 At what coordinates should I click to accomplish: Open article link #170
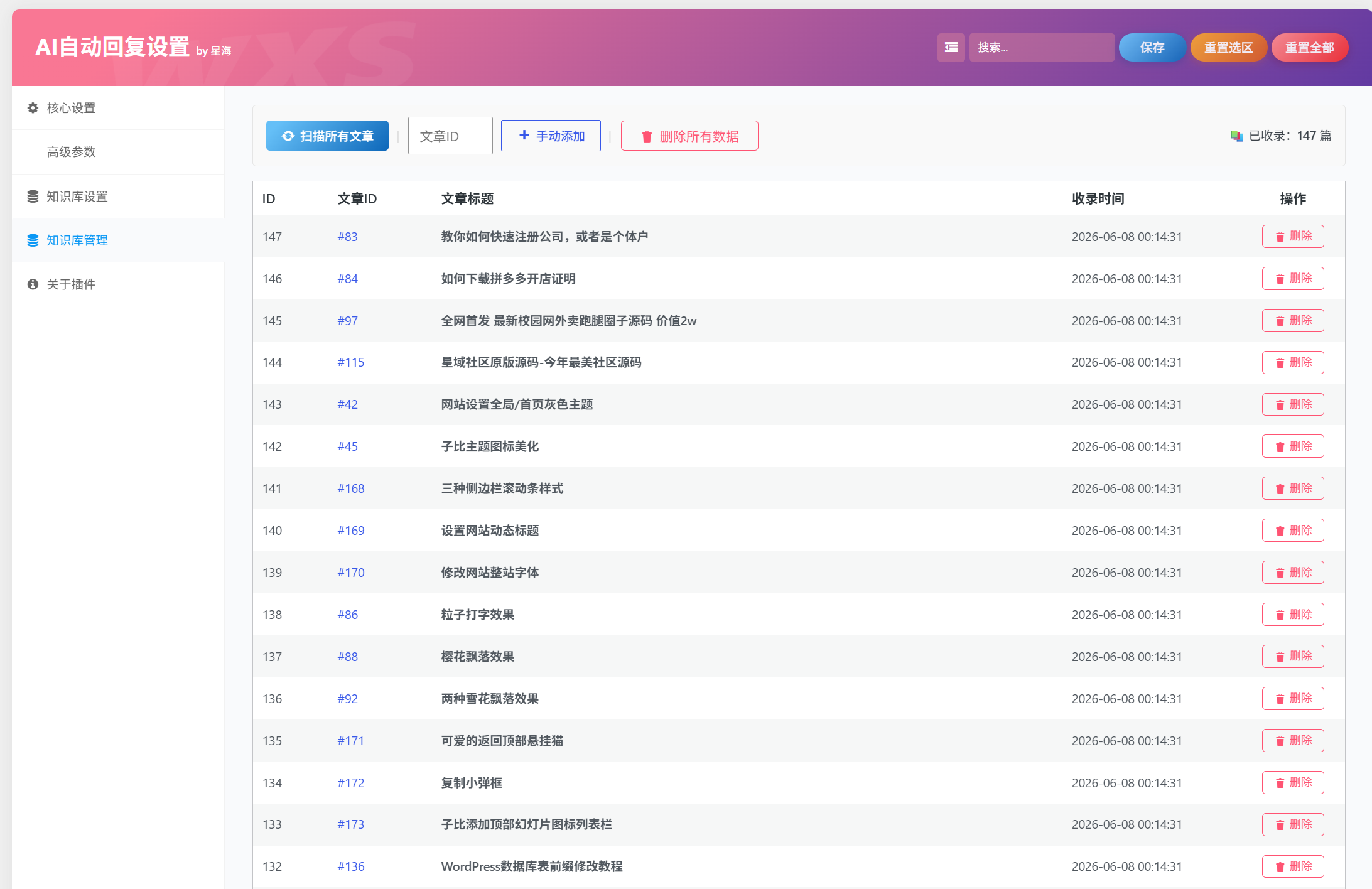[x=350, y=573]
